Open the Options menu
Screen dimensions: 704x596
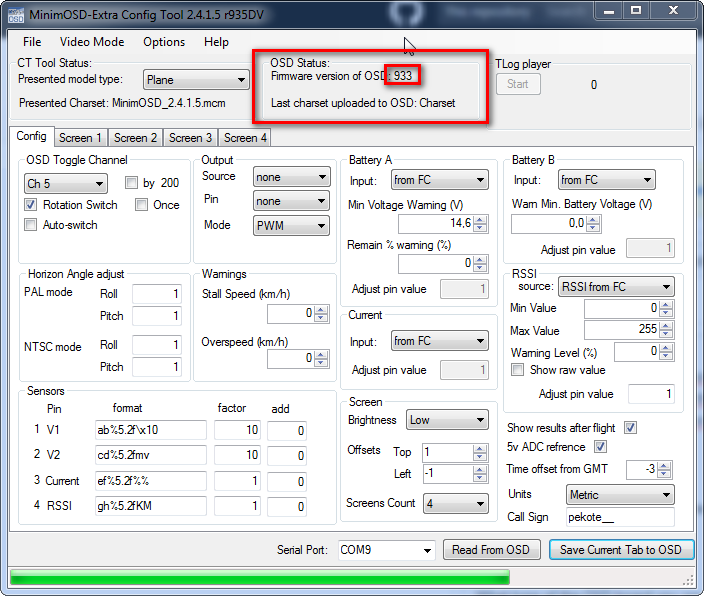pos(164,42)
